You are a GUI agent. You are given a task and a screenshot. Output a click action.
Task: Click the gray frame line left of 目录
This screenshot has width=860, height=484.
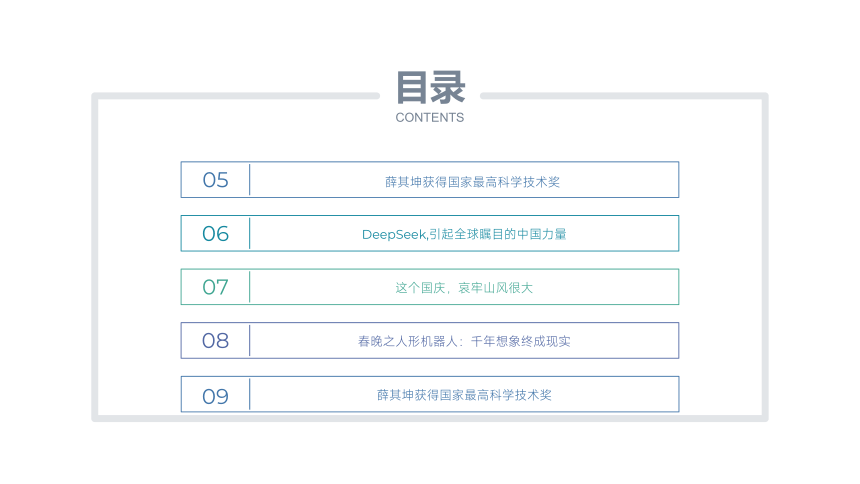(x=236, y=96)
